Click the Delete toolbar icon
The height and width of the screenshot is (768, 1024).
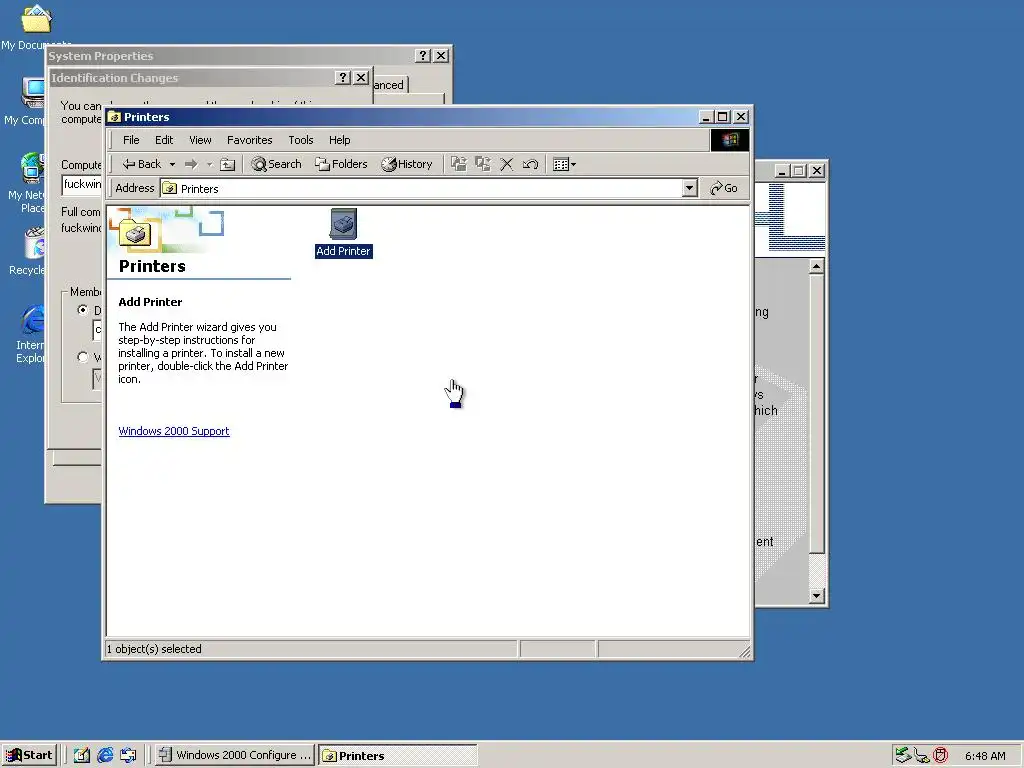point(507,165)
